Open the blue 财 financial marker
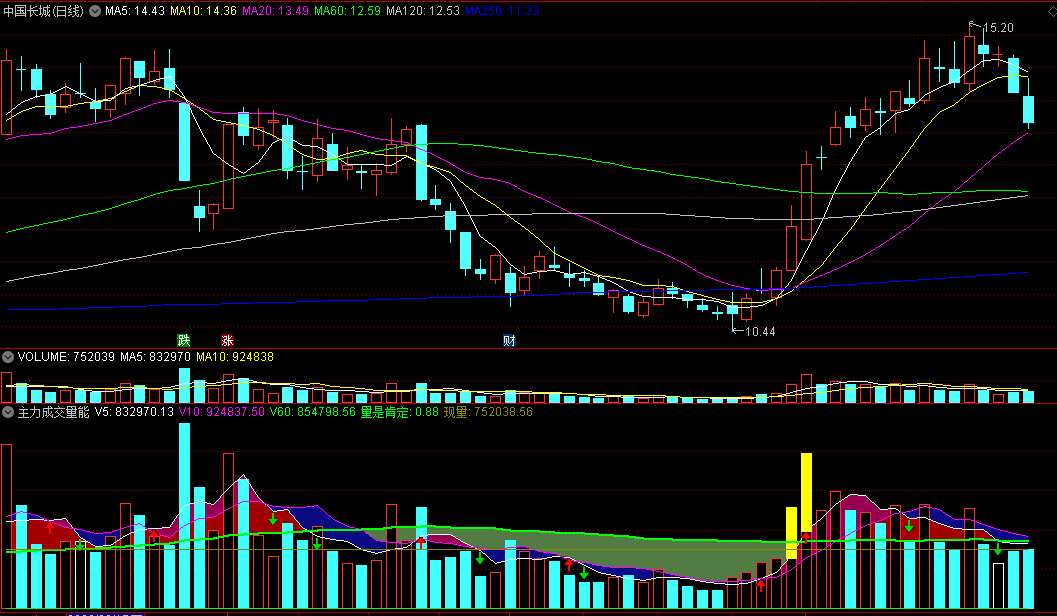1057x616 pixels. click(509, 340)
